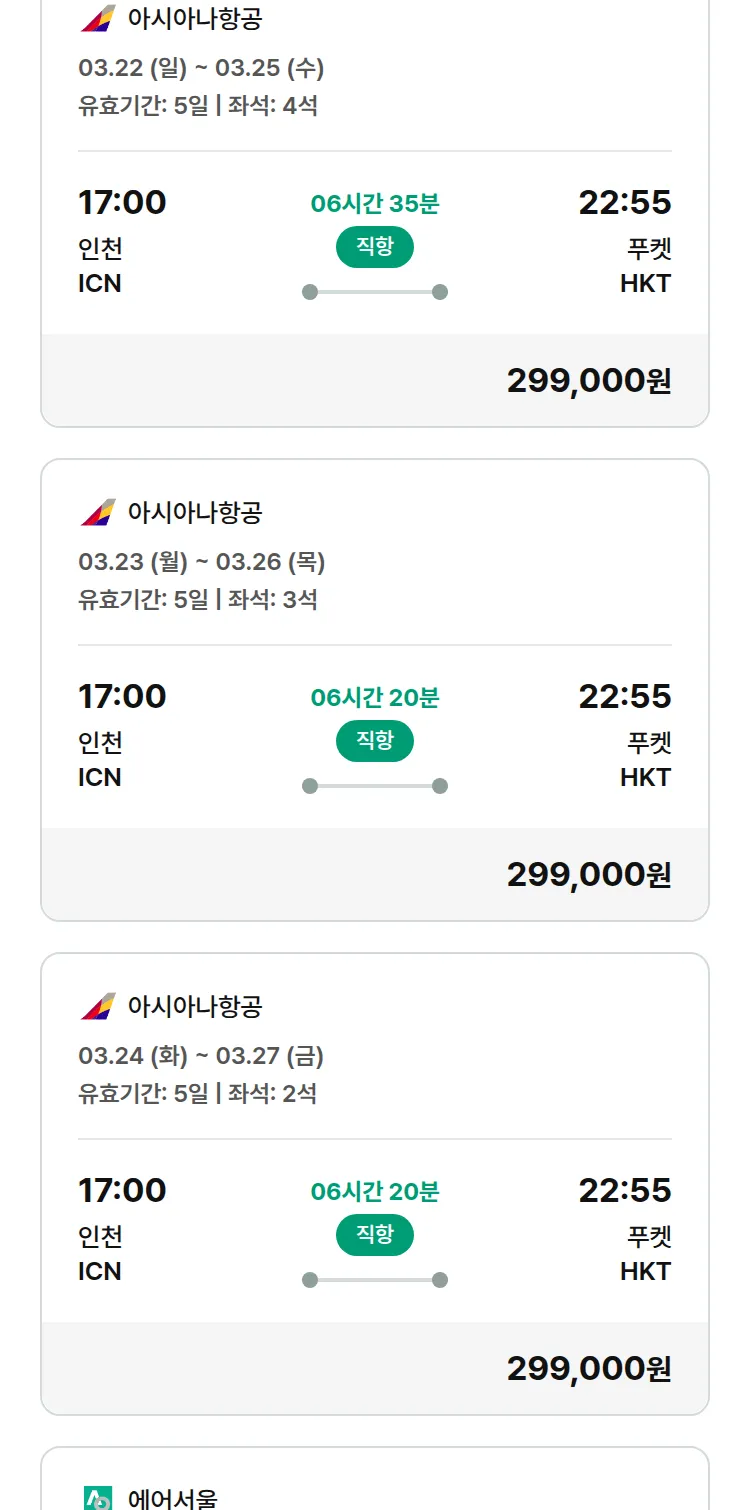The image size is (750, 1510).
Task: Click date range 03.24 (화) ~ 03.27 (금)
Action: (201, 1056)
